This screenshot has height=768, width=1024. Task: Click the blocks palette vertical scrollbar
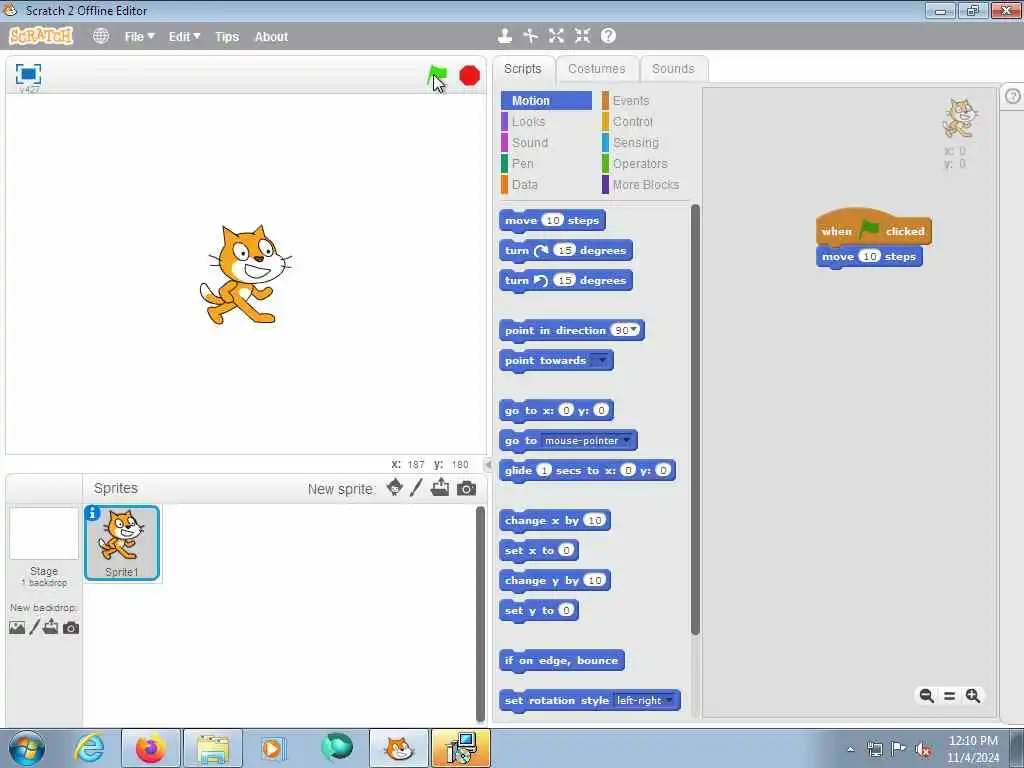(x=695, y=420)
